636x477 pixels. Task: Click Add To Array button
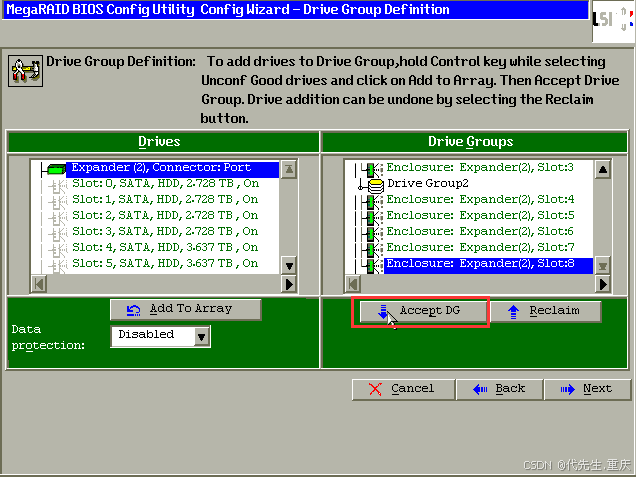pos(186,310)
